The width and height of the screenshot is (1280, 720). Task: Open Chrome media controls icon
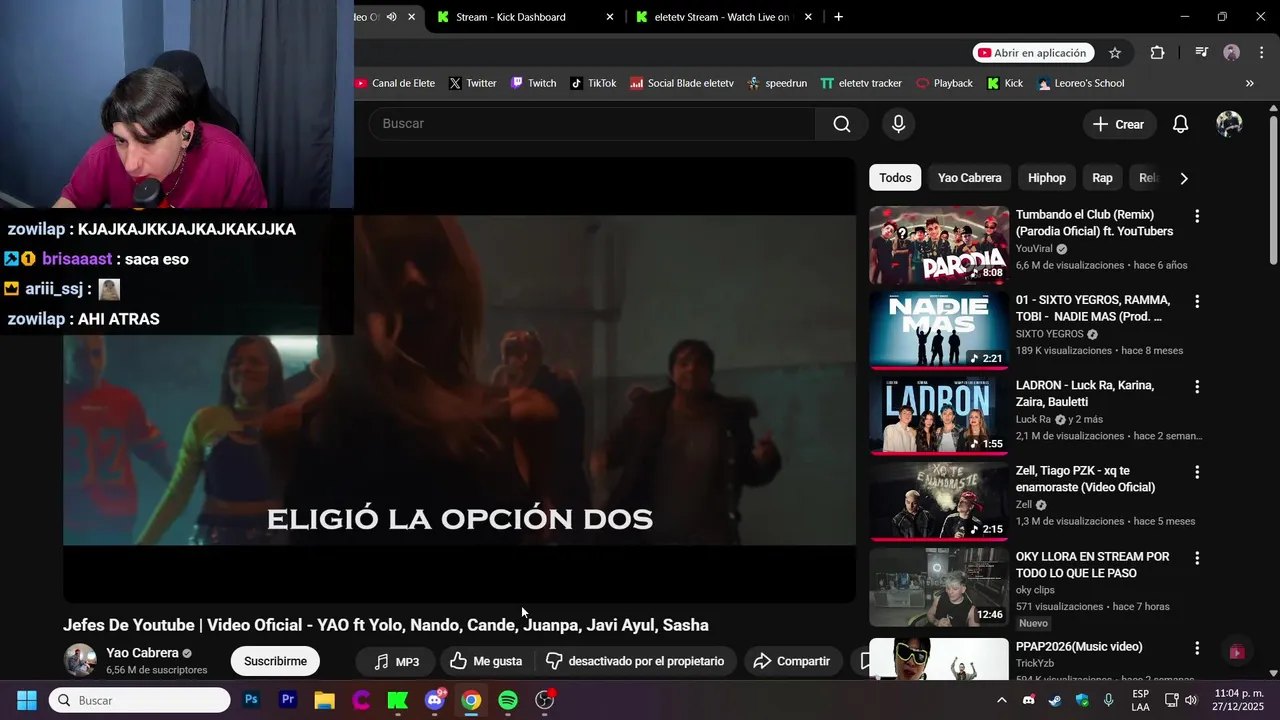(x=1201, y=53)
